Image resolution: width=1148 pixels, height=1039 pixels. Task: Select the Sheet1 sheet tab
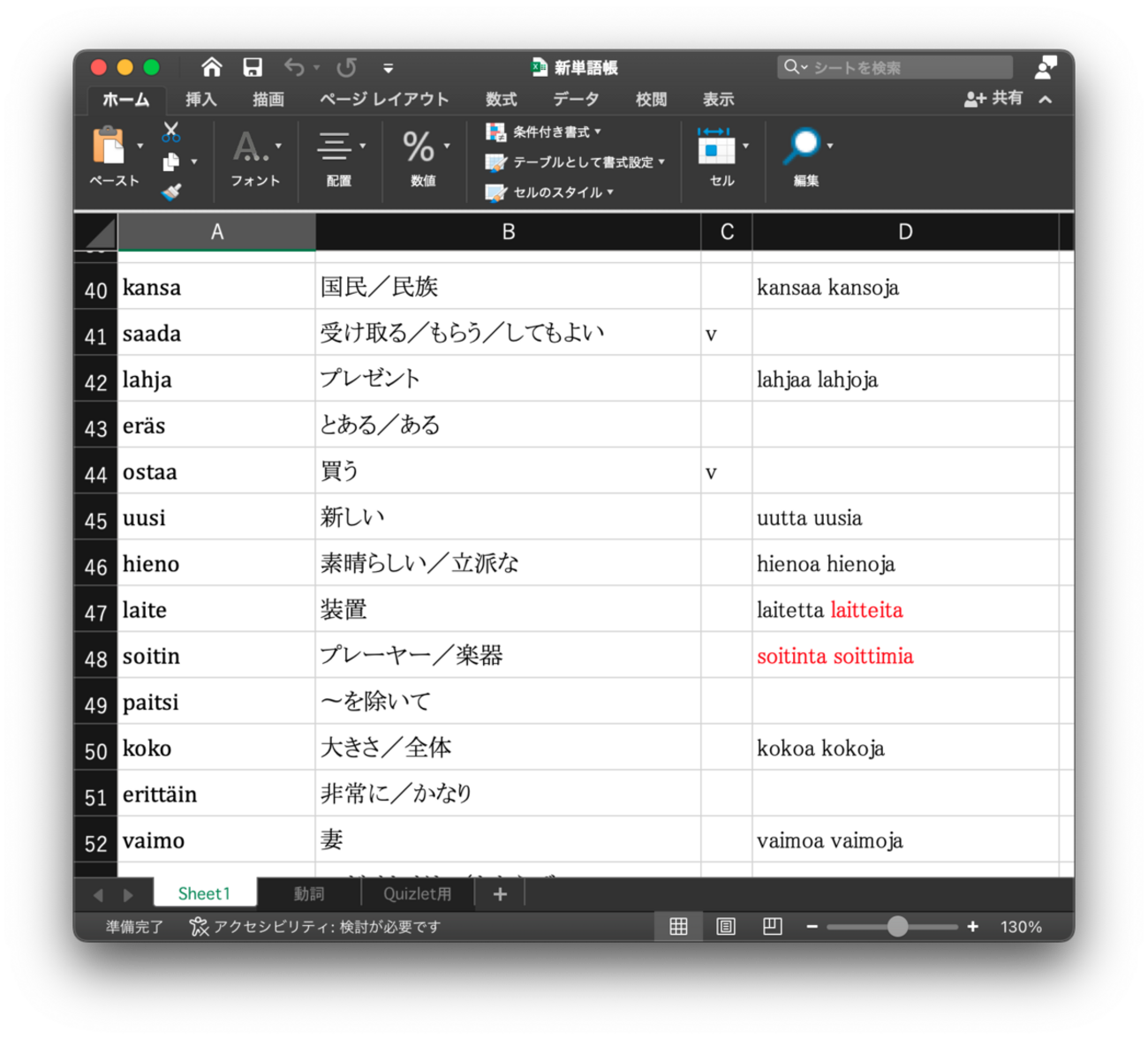click(x=205, y=893)
